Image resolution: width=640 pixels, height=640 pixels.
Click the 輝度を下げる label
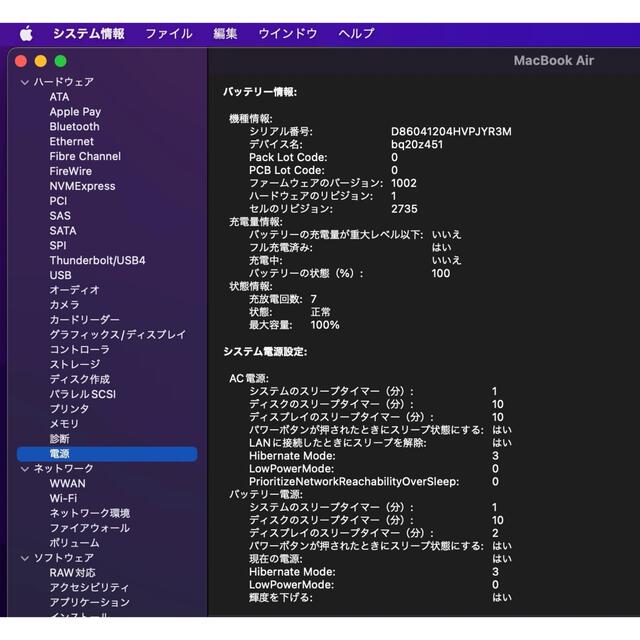click(x=281, y=598)
